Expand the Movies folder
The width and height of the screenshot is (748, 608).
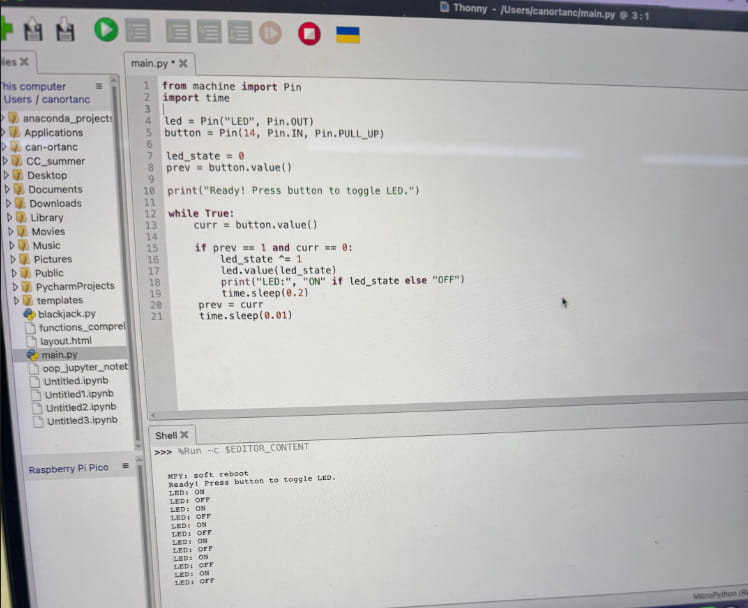(x=11, y=231)
